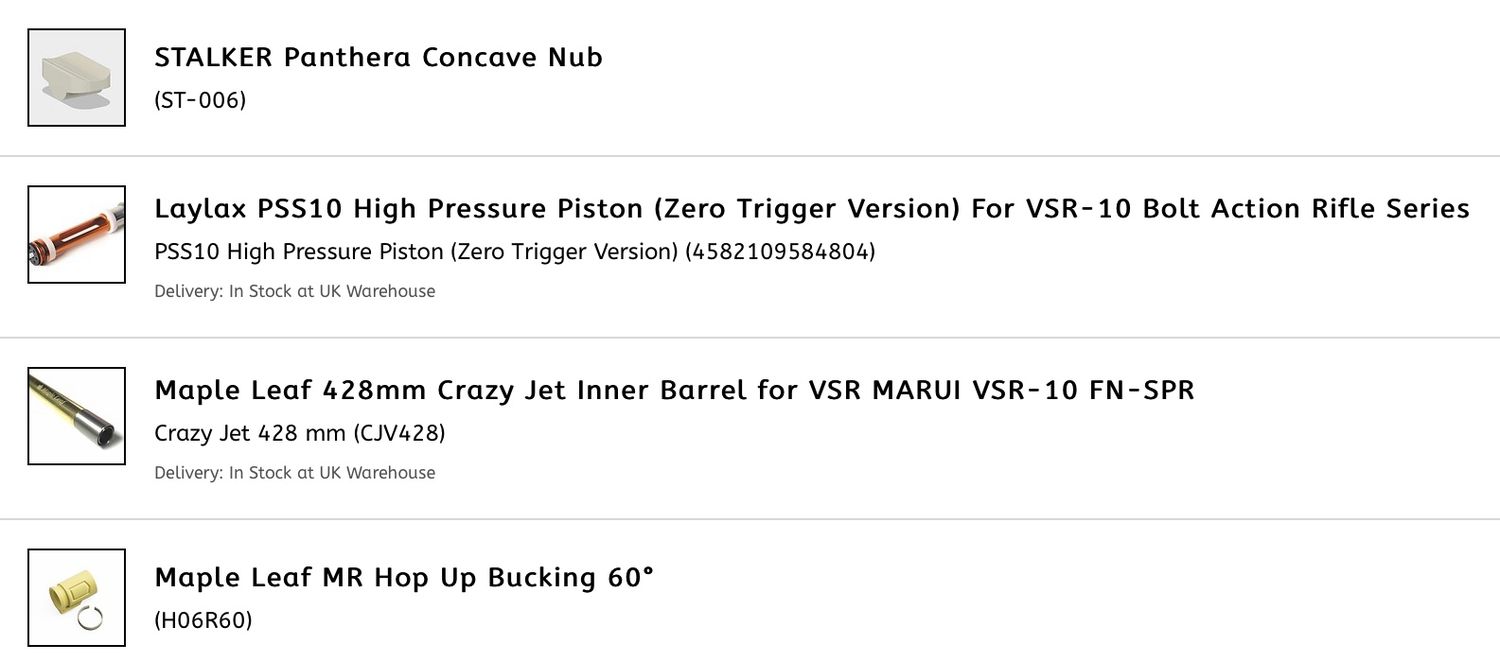Click "UK Warehouse" under the Crazy Jet barrel
This screenshot has width=1500, height=662.
377,472
